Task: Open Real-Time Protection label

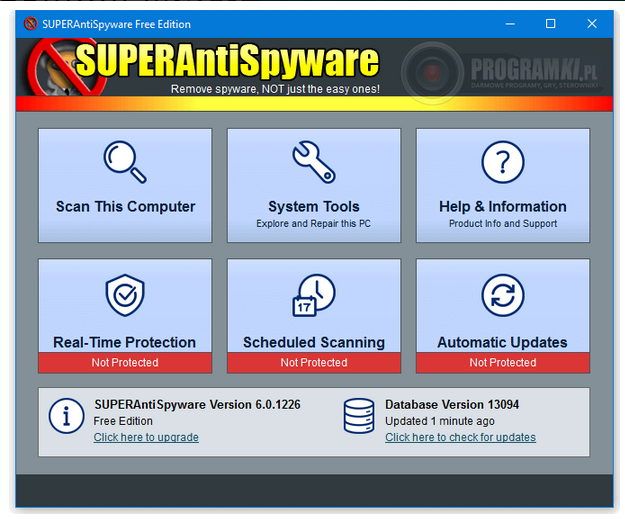Action: pyautogui.click(x=125, y=342)
